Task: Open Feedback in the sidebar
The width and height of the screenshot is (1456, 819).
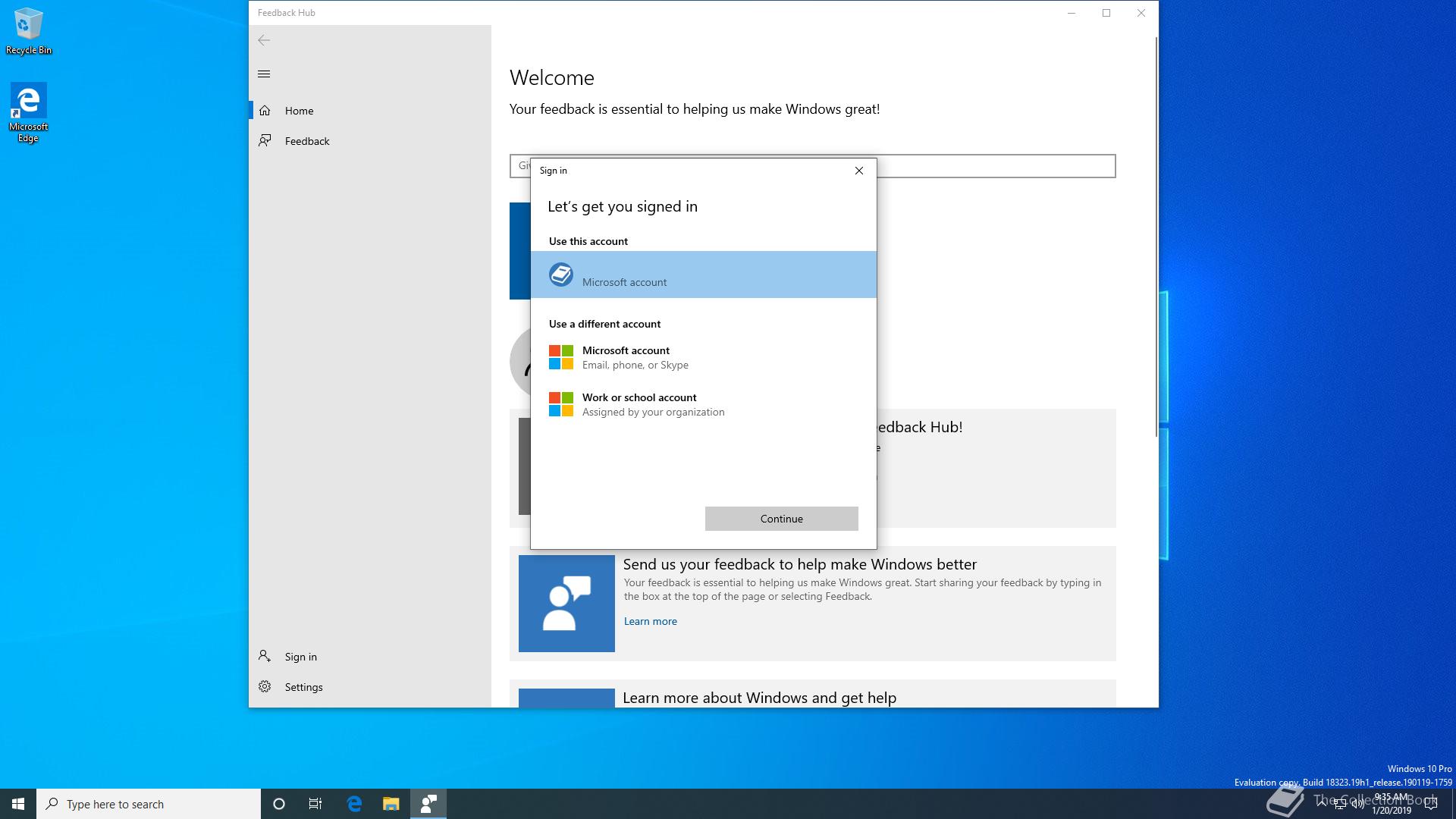Action: pos(370,141)
